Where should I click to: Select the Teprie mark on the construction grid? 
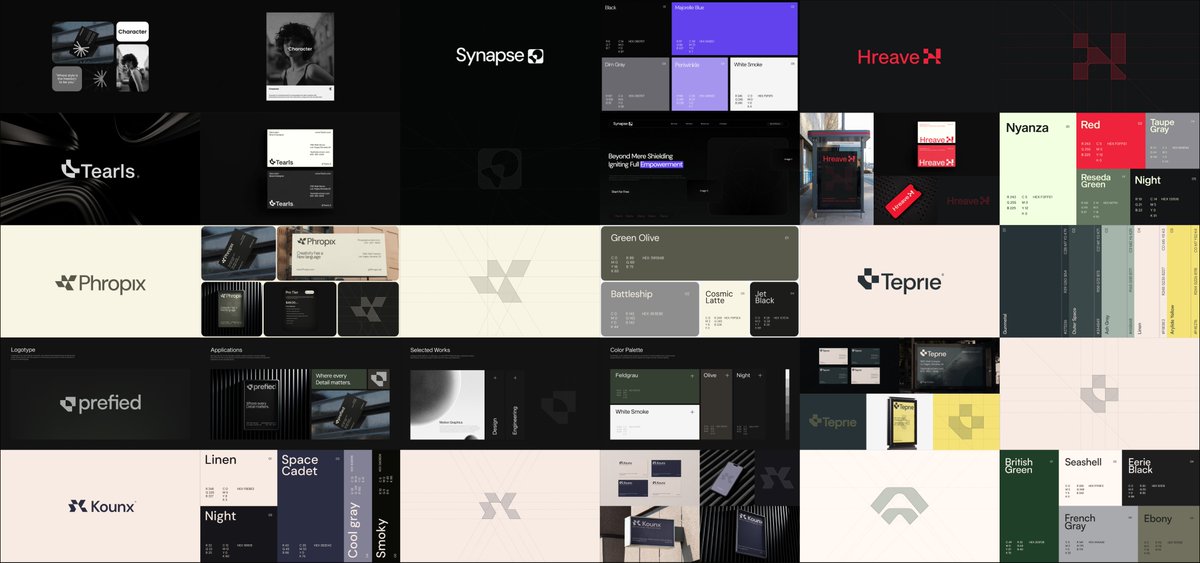click(x=1098, y=394)
